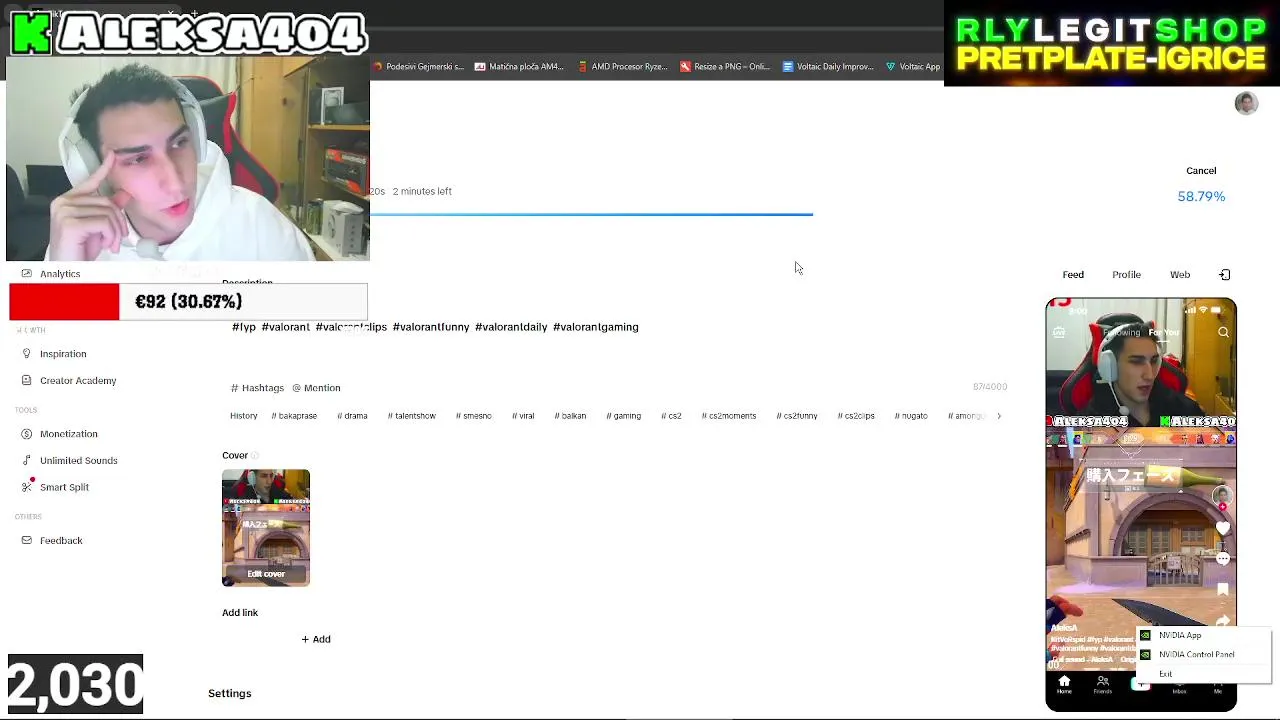This screenshot has height=720, width=1280.
Task: Add the #gaming hashtag suggestion
Action: (x=623, y=416)
